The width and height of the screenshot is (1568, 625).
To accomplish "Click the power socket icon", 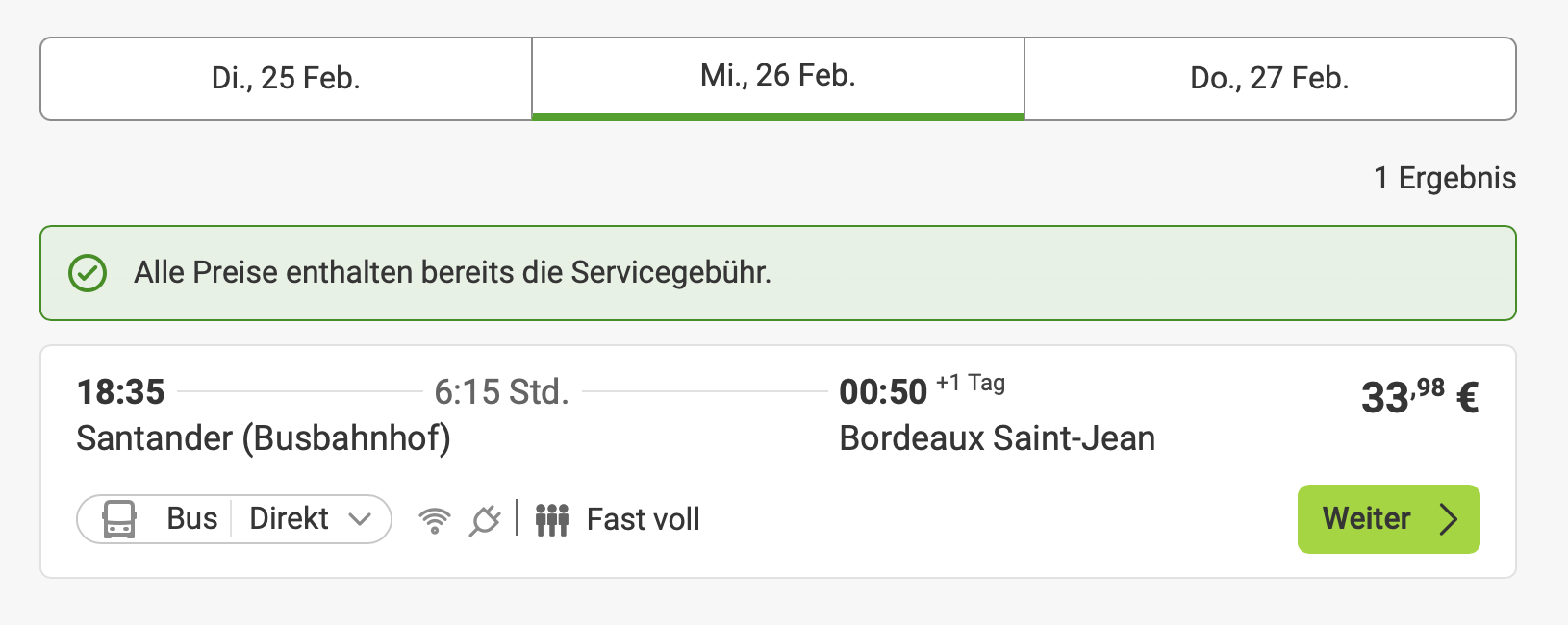I will click(485, 520).
